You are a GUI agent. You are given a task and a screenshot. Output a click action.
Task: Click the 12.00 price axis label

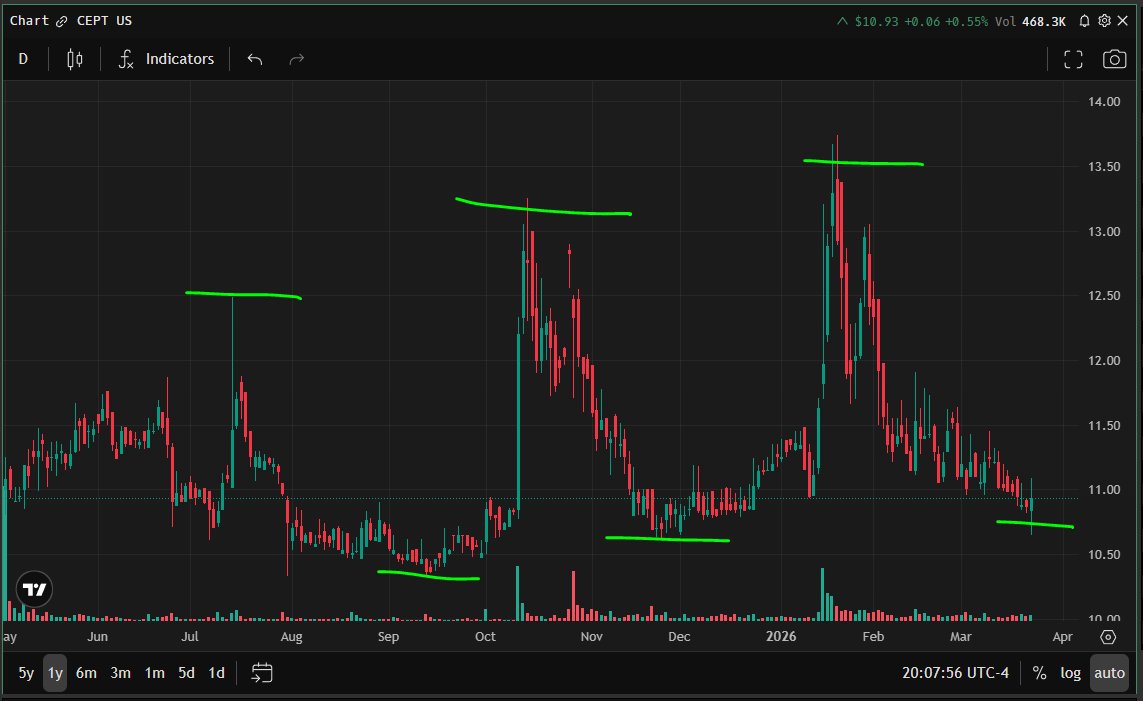[1104, 360]
